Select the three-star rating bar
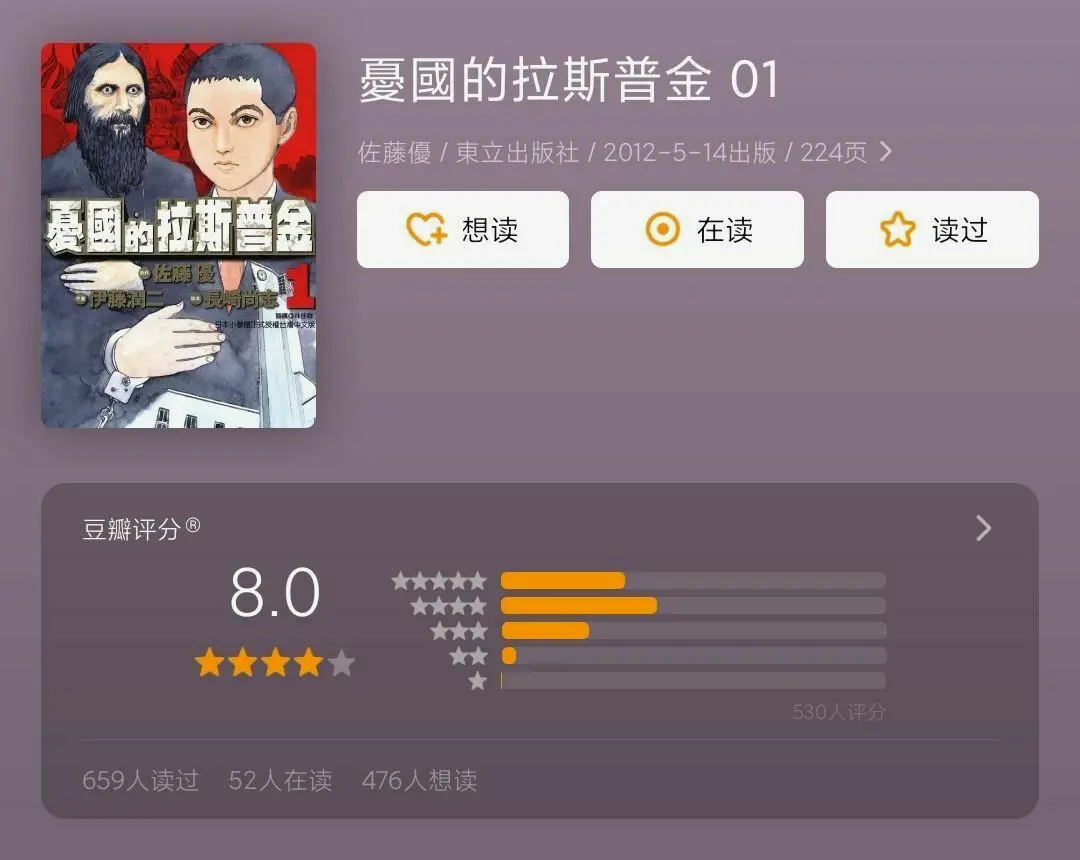The height and width of the screenshot is (860, 1080). click(693, 631)
